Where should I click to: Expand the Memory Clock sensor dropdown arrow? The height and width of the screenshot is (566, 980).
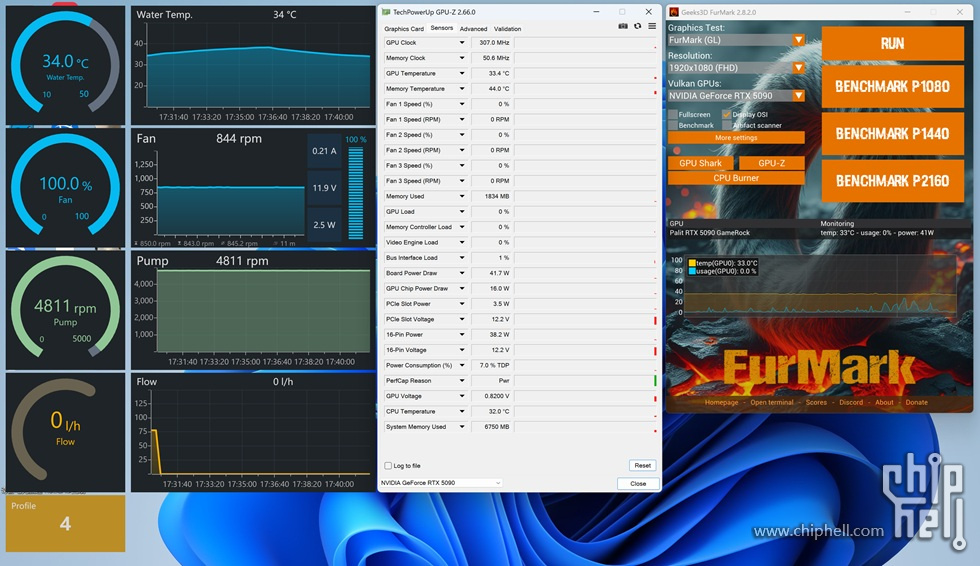point(462,58)
